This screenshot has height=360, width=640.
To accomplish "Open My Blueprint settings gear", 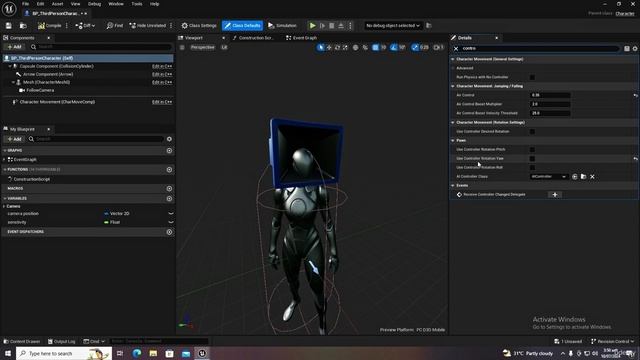I will [x=169, y=139].
